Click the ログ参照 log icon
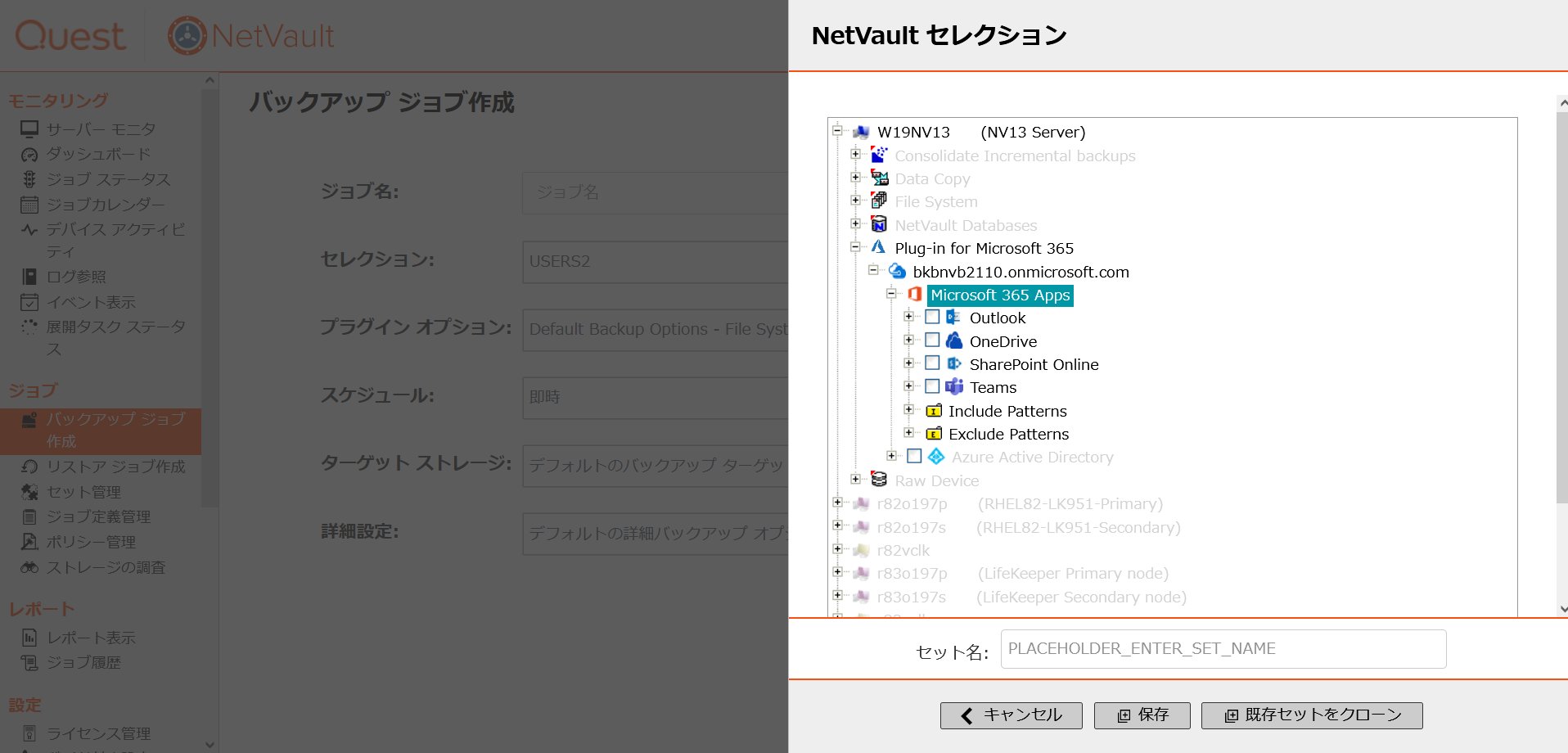Viewport: 1568px width, 753px height. point(29,277)
